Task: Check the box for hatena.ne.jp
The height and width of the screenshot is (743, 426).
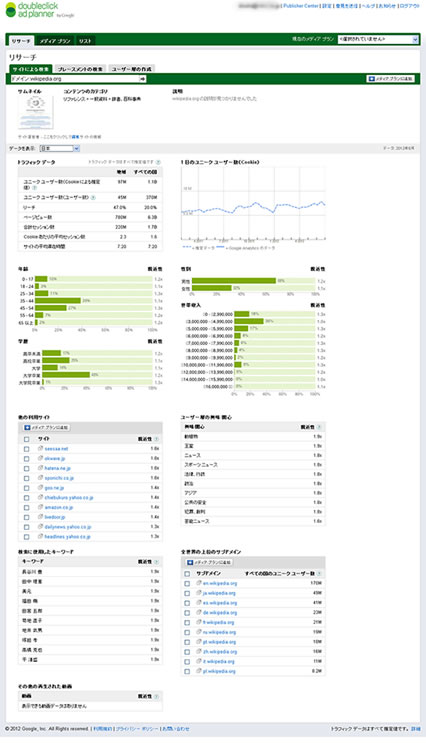Action: point(27,468)
